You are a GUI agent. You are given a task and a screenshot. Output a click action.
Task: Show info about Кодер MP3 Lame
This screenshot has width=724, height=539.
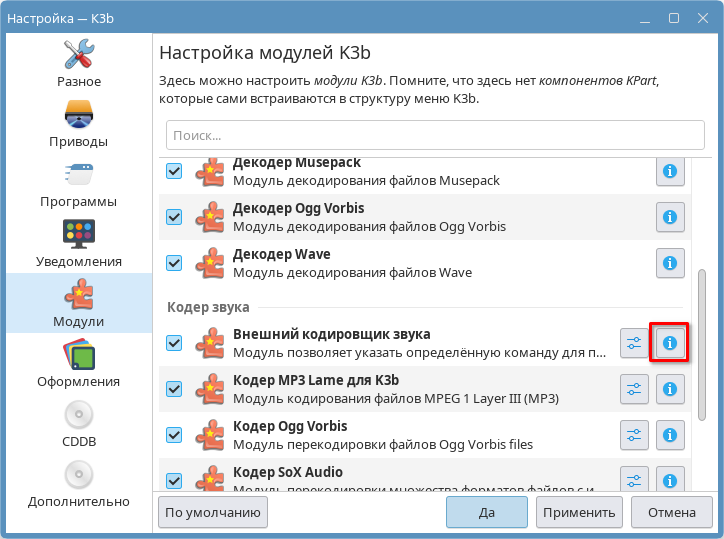point(670,389)
